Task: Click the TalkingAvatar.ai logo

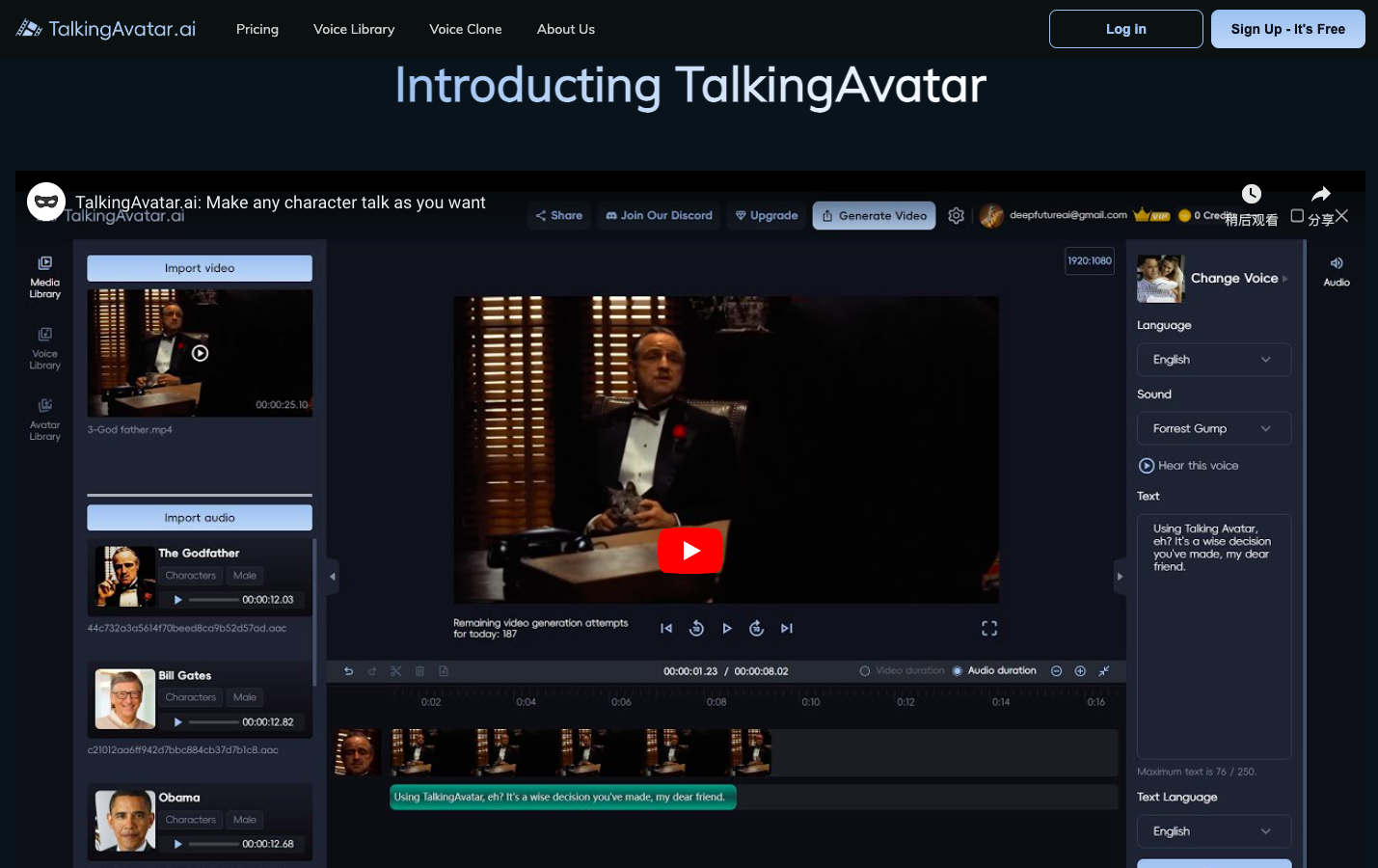Action: point(106,29)
